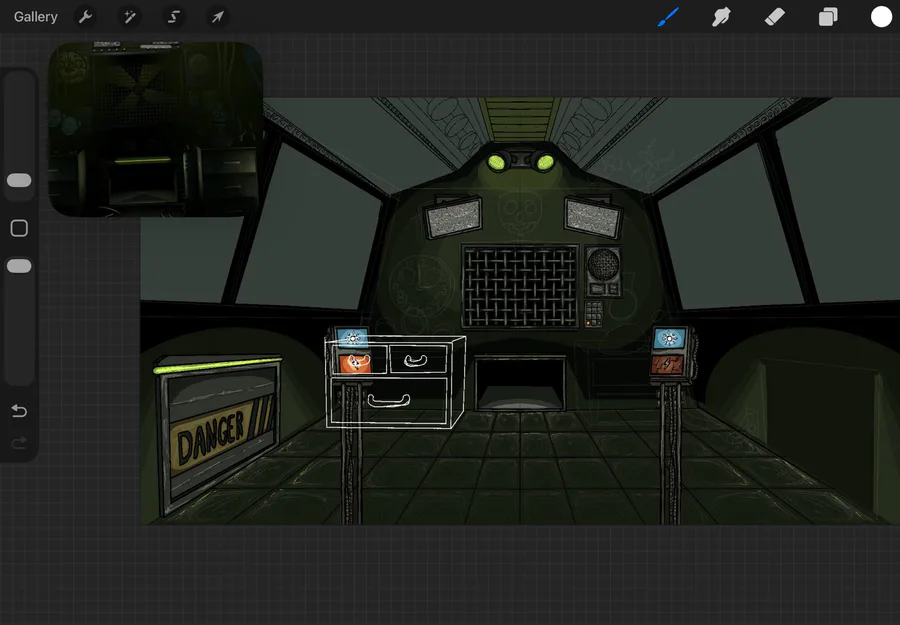Image resolution: width=900 pixels, height=625 pixels.
Task: Redo the last undone action
Action: click(19, 442)
